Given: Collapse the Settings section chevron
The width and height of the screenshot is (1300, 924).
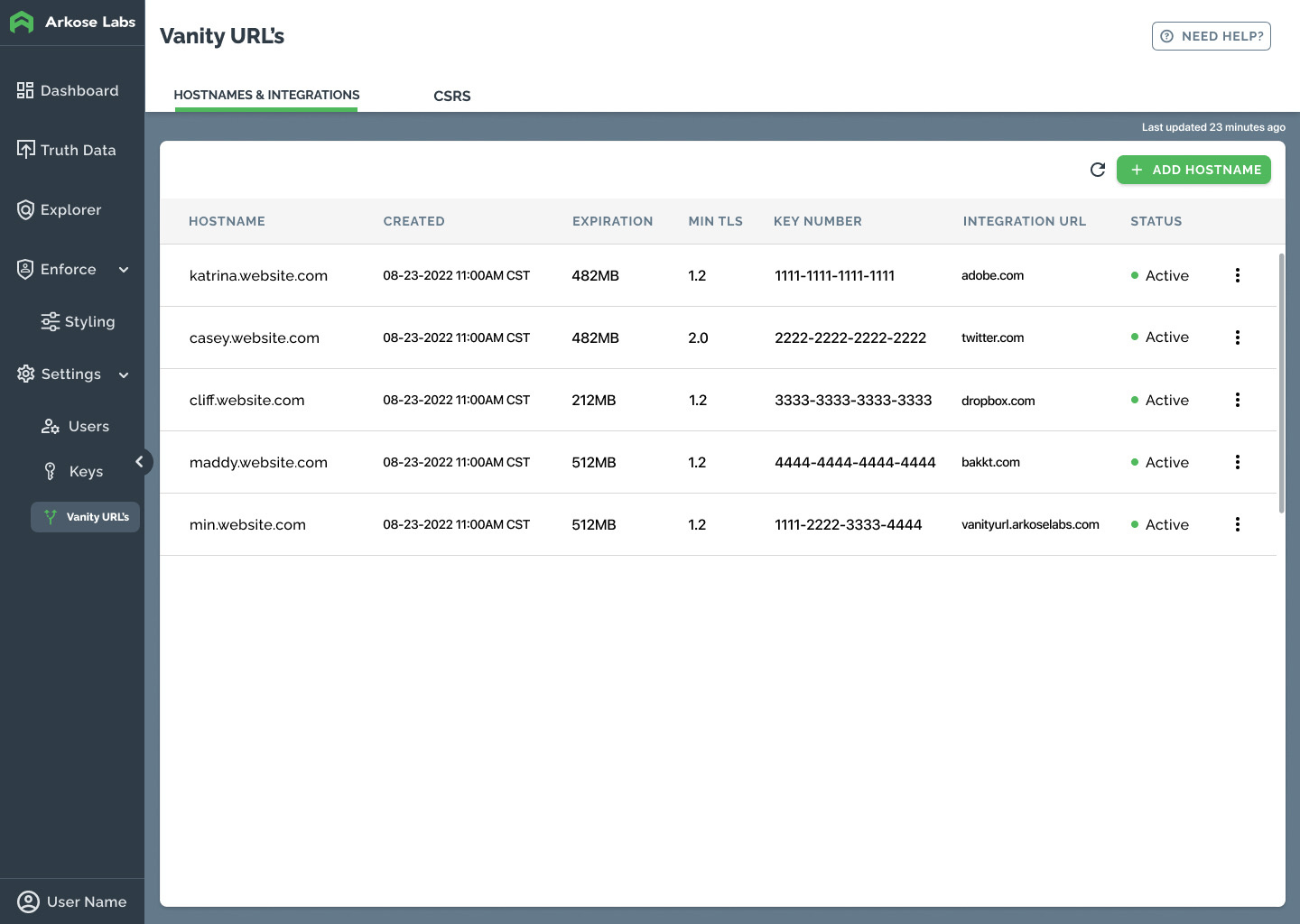Looking at the screenshot, I should point(124,374).
